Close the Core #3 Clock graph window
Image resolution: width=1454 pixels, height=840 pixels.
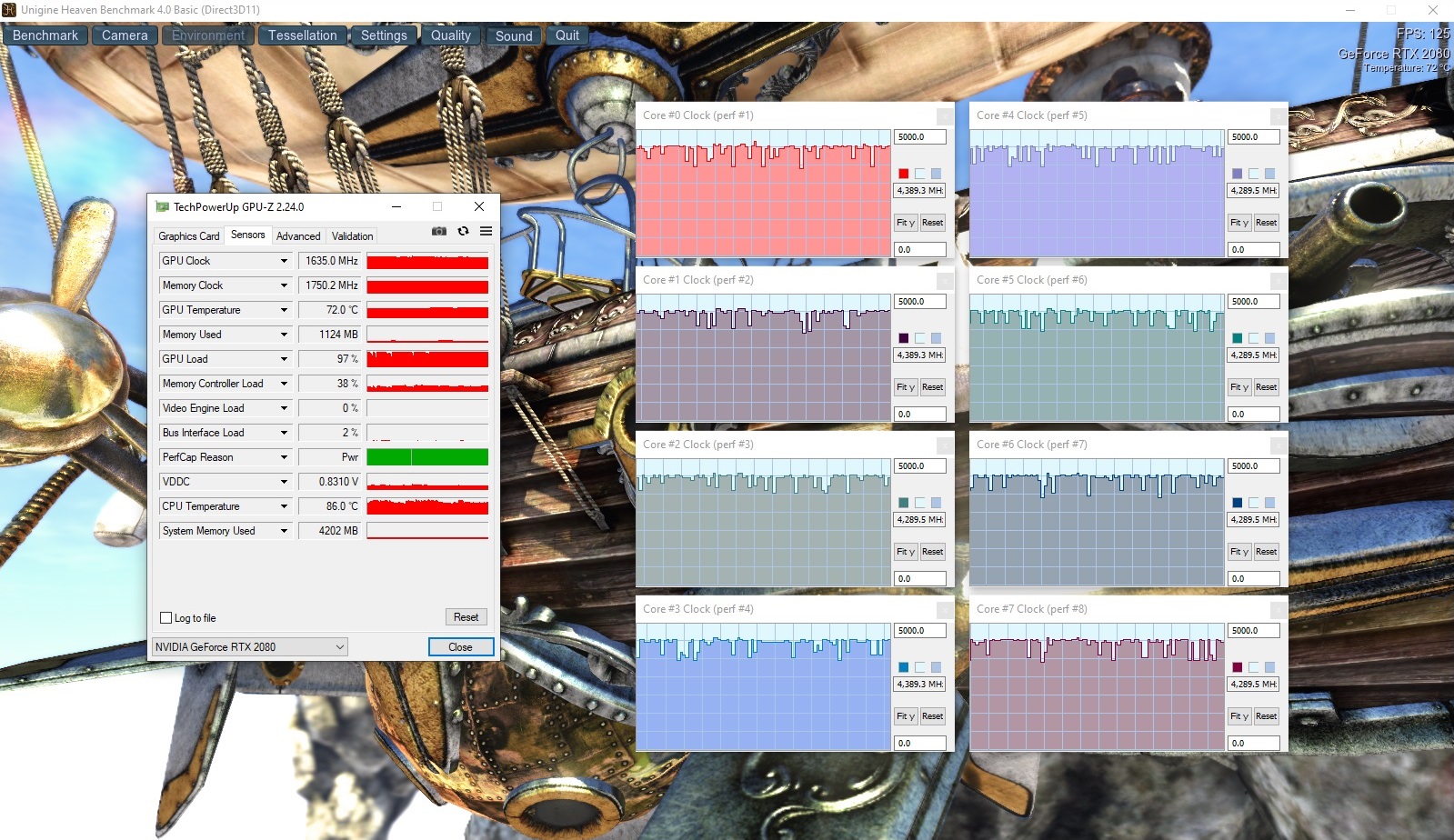945,610
